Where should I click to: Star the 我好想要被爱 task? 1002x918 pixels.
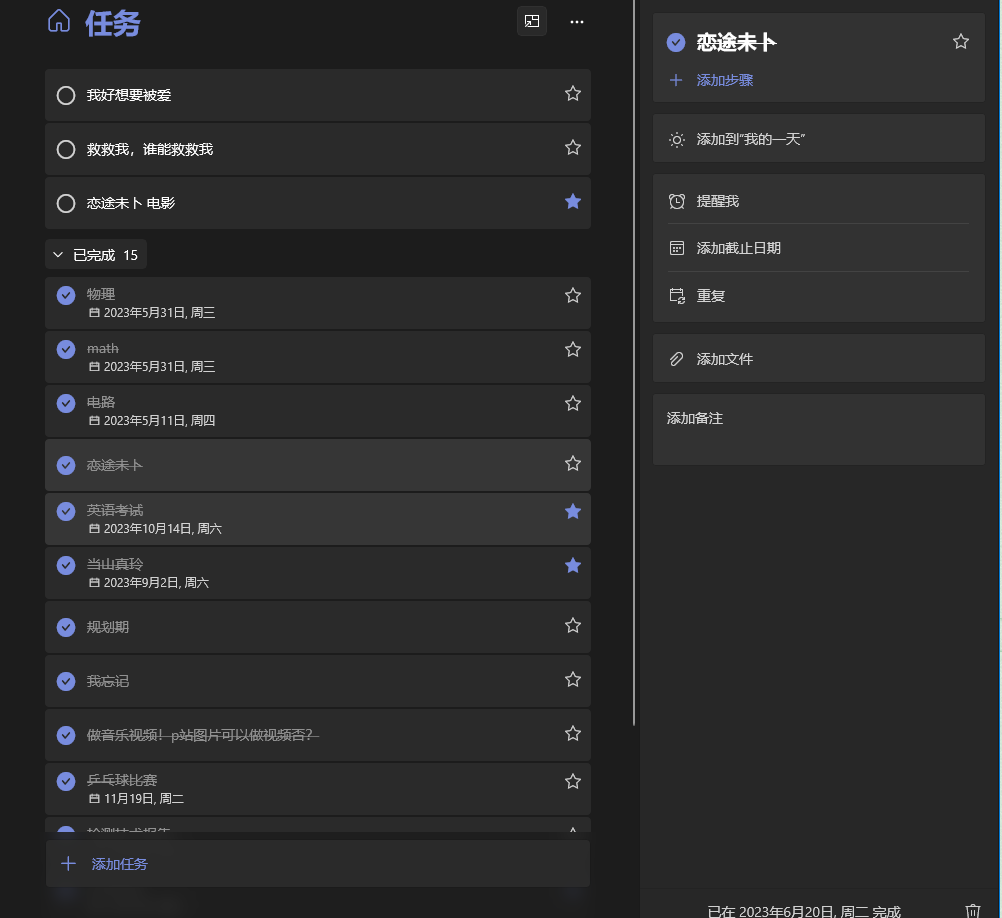[x=573, y=94]
